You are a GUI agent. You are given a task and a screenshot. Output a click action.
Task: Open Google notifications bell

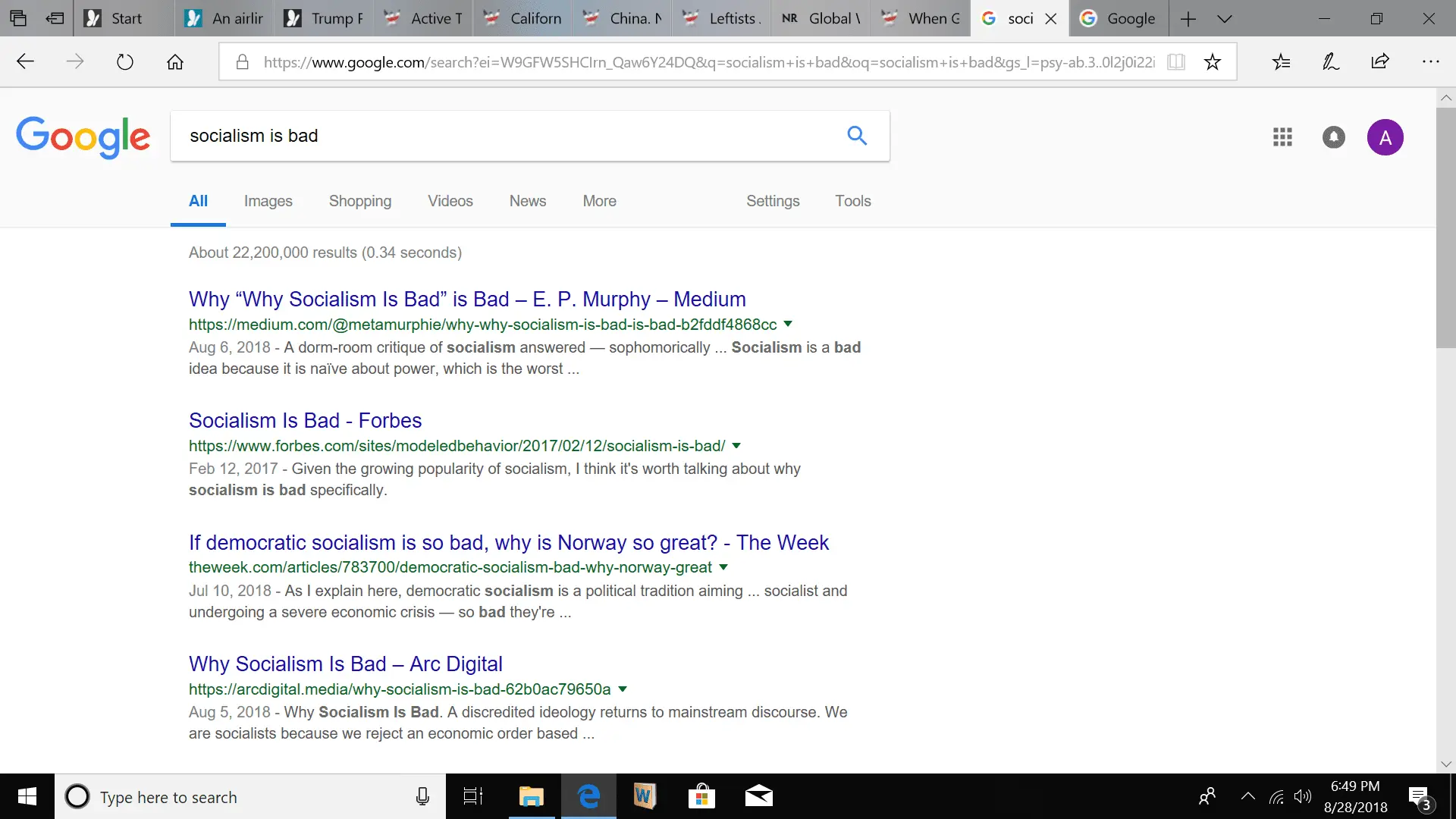(x=1333, y=137)
